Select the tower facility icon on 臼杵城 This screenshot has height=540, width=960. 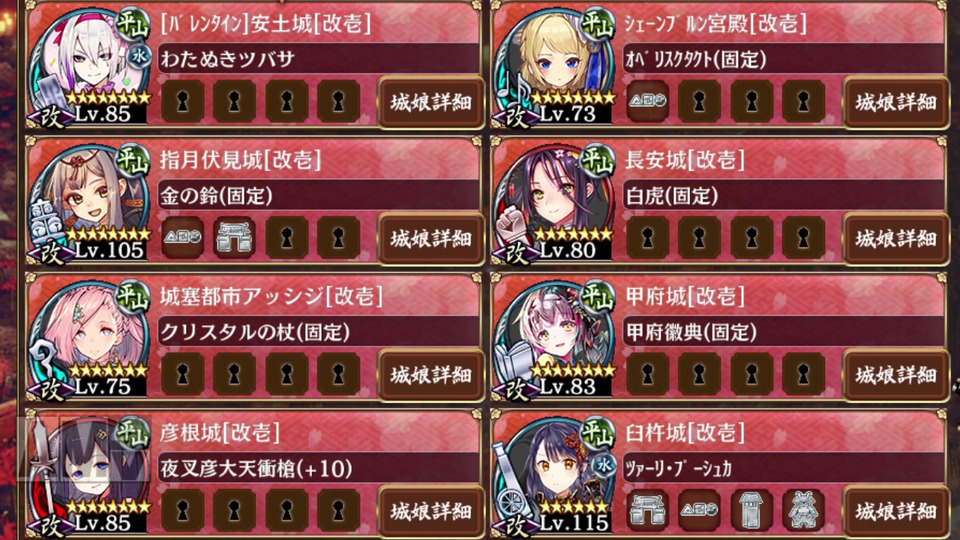(752, 510)
